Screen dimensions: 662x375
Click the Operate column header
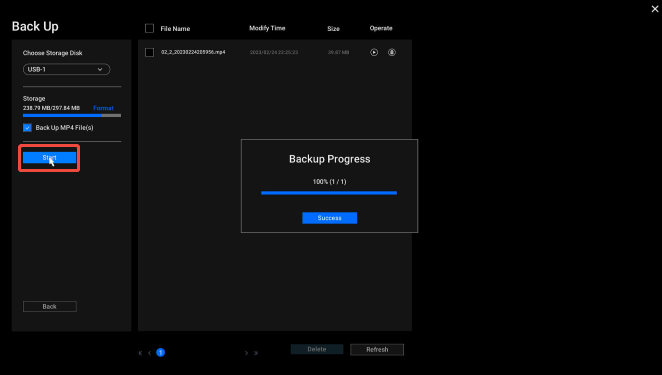tap(381, 28)
